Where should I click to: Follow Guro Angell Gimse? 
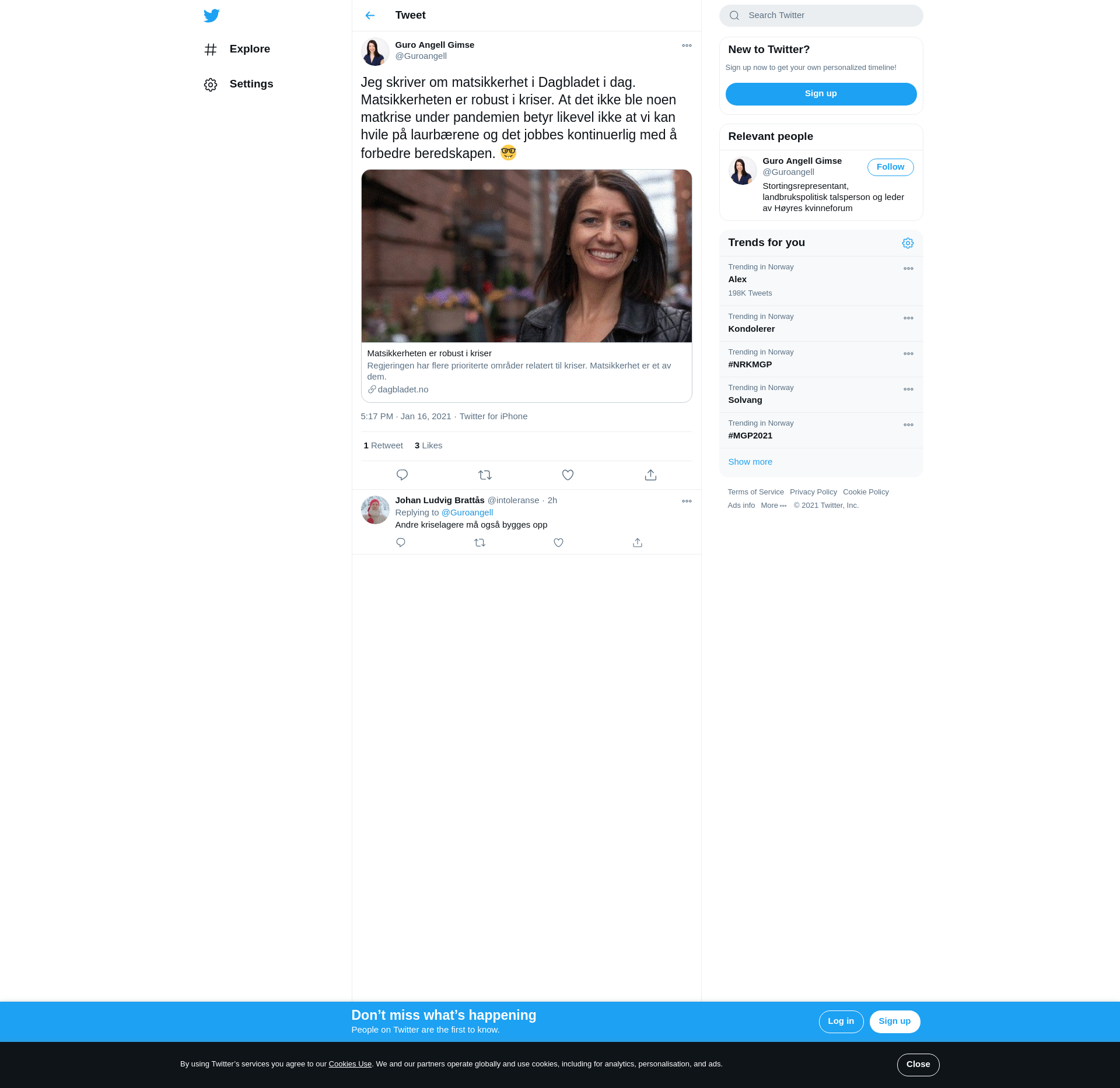click(x=890, y=167)
